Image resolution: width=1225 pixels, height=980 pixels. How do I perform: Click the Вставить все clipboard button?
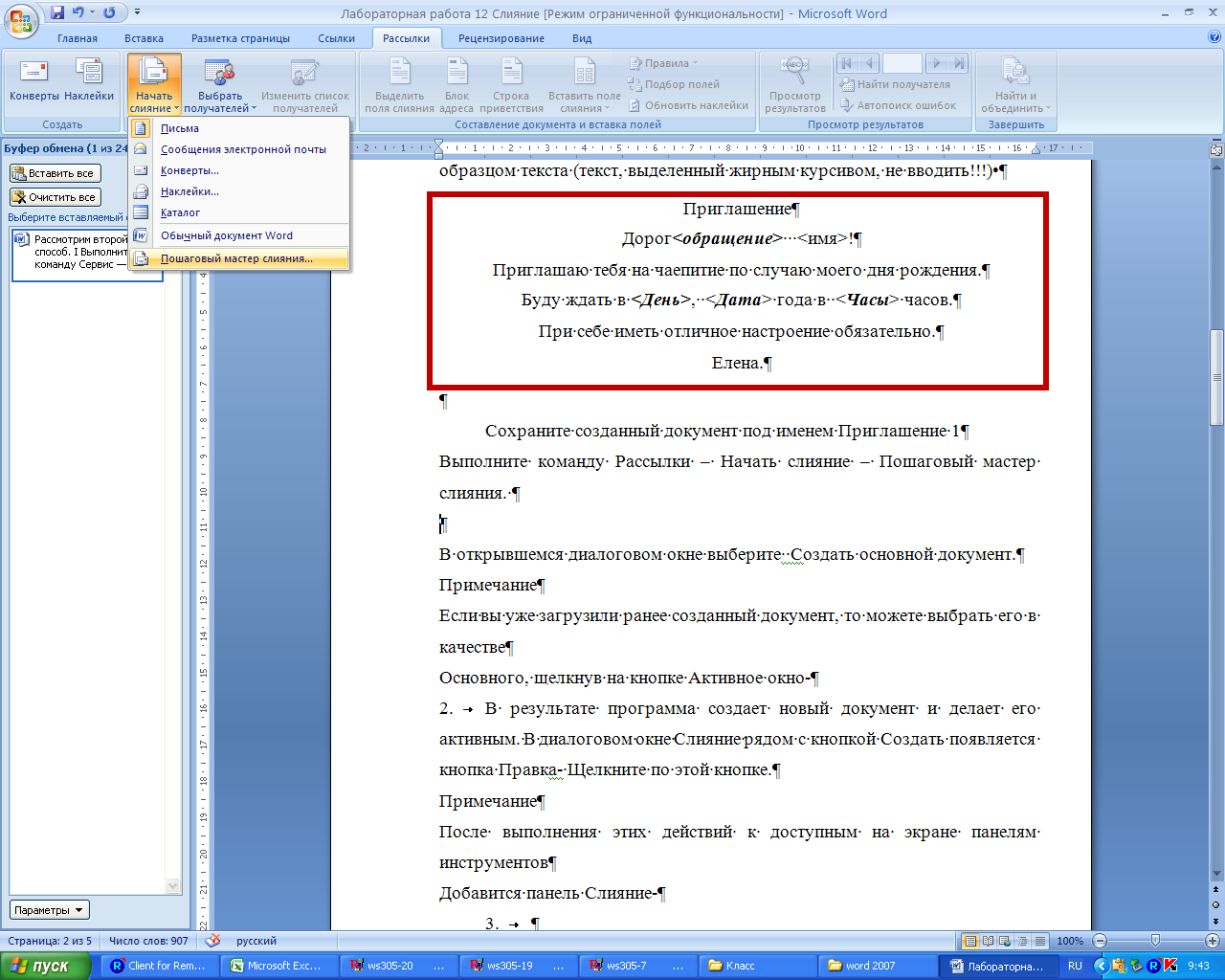pyautogui.click(x=54, y=173)
